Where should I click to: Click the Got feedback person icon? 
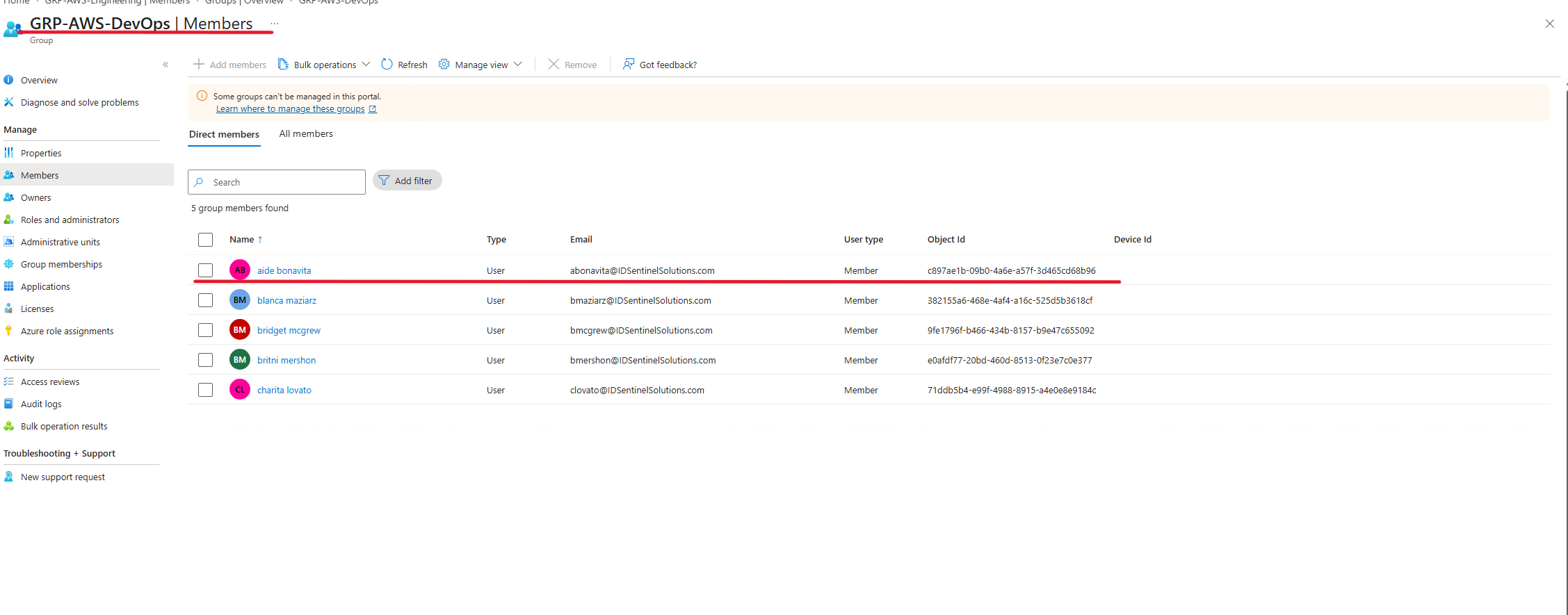(x=628, y=64)
